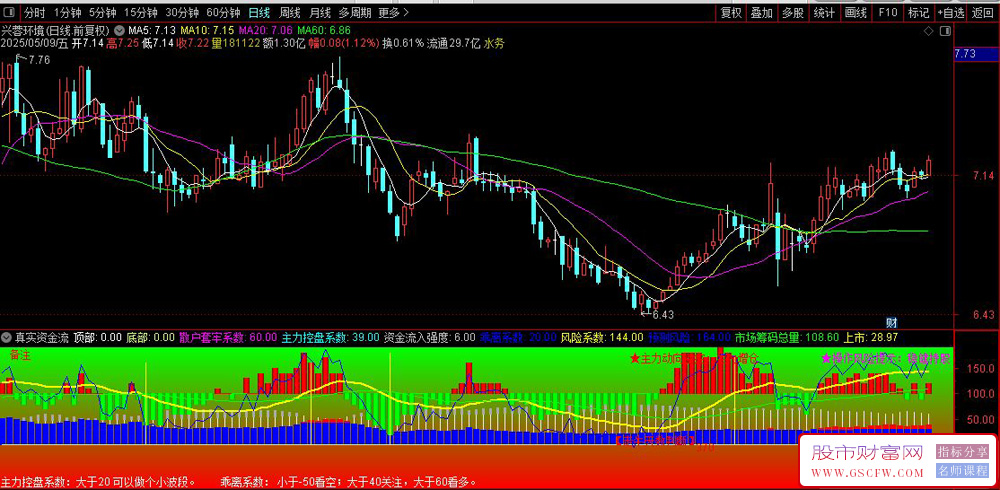Toggle the left side panel icon
This screenshot has width=1000, height=490.
(x=9, y=12)
